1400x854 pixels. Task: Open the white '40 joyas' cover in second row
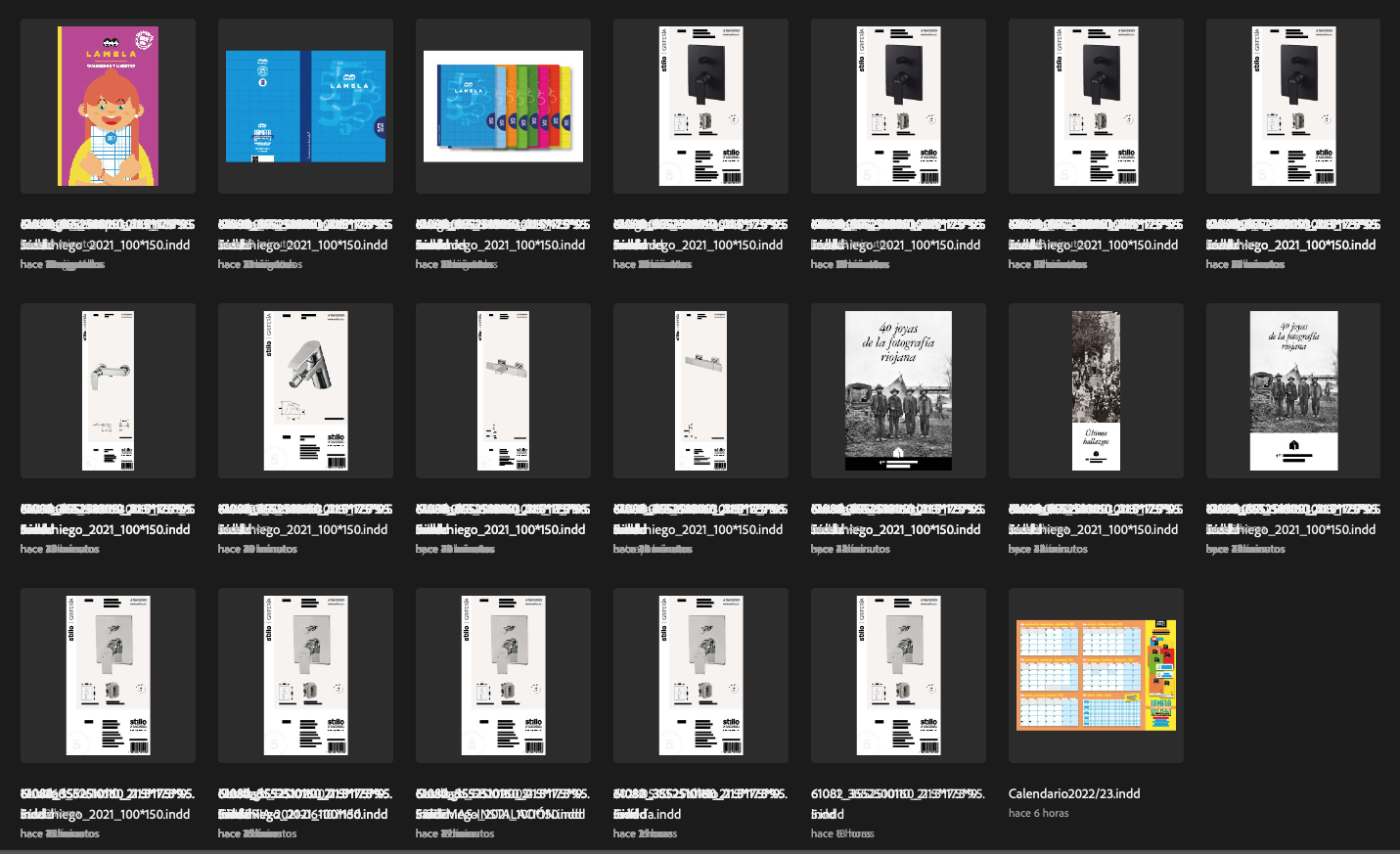click(1293, 389)
